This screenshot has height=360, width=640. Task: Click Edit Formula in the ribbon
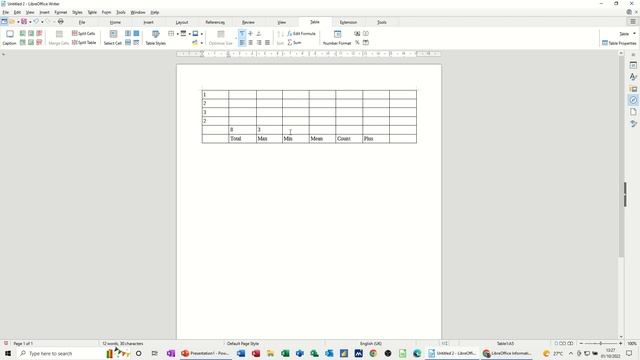pyautogui.click(x=301, y=33)
